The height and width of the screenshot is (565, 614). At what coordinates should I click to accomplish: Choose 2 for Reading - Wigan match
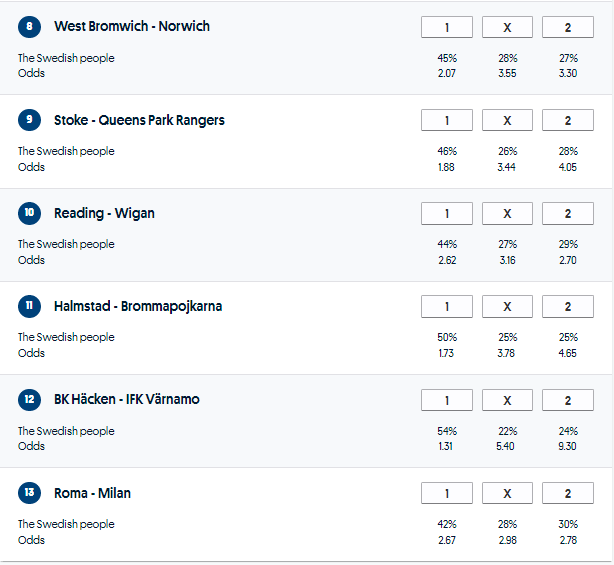pos(567,213)
